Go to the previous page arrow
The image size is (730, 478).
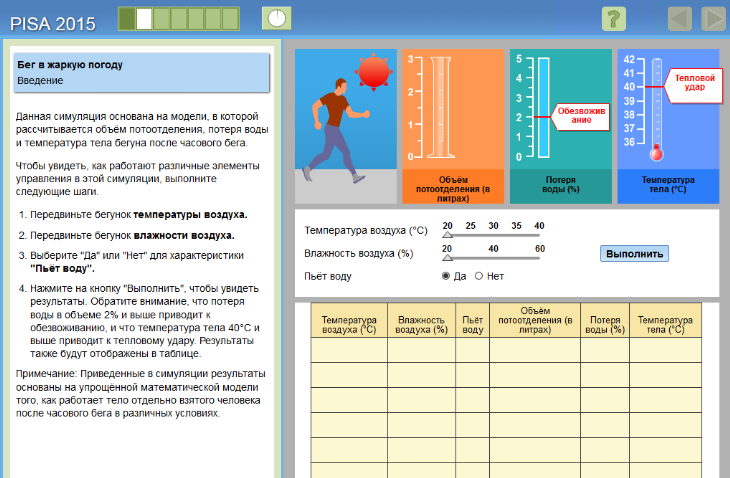pos(680,19)
